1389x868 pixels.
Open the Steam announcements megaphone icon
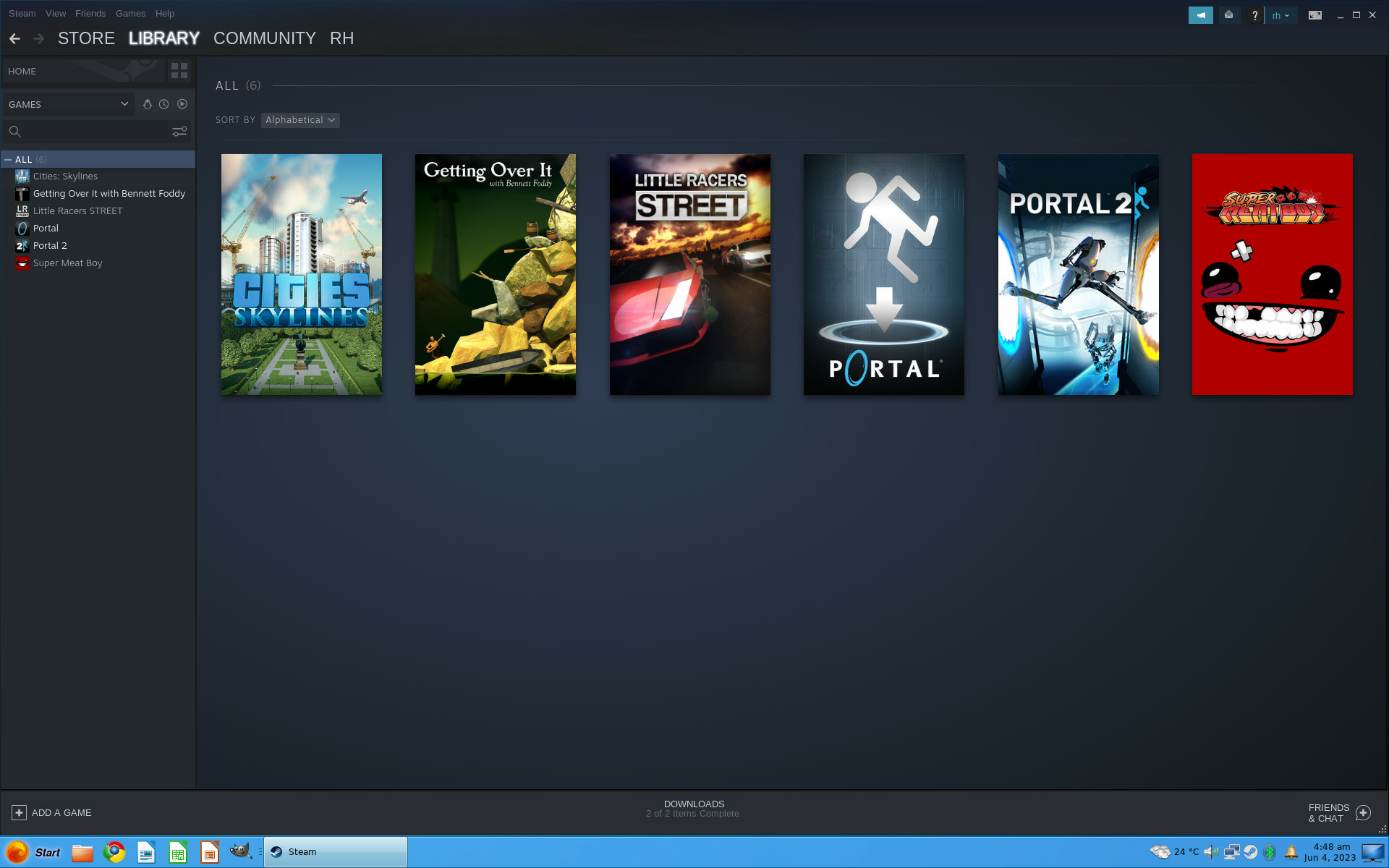1200,15
